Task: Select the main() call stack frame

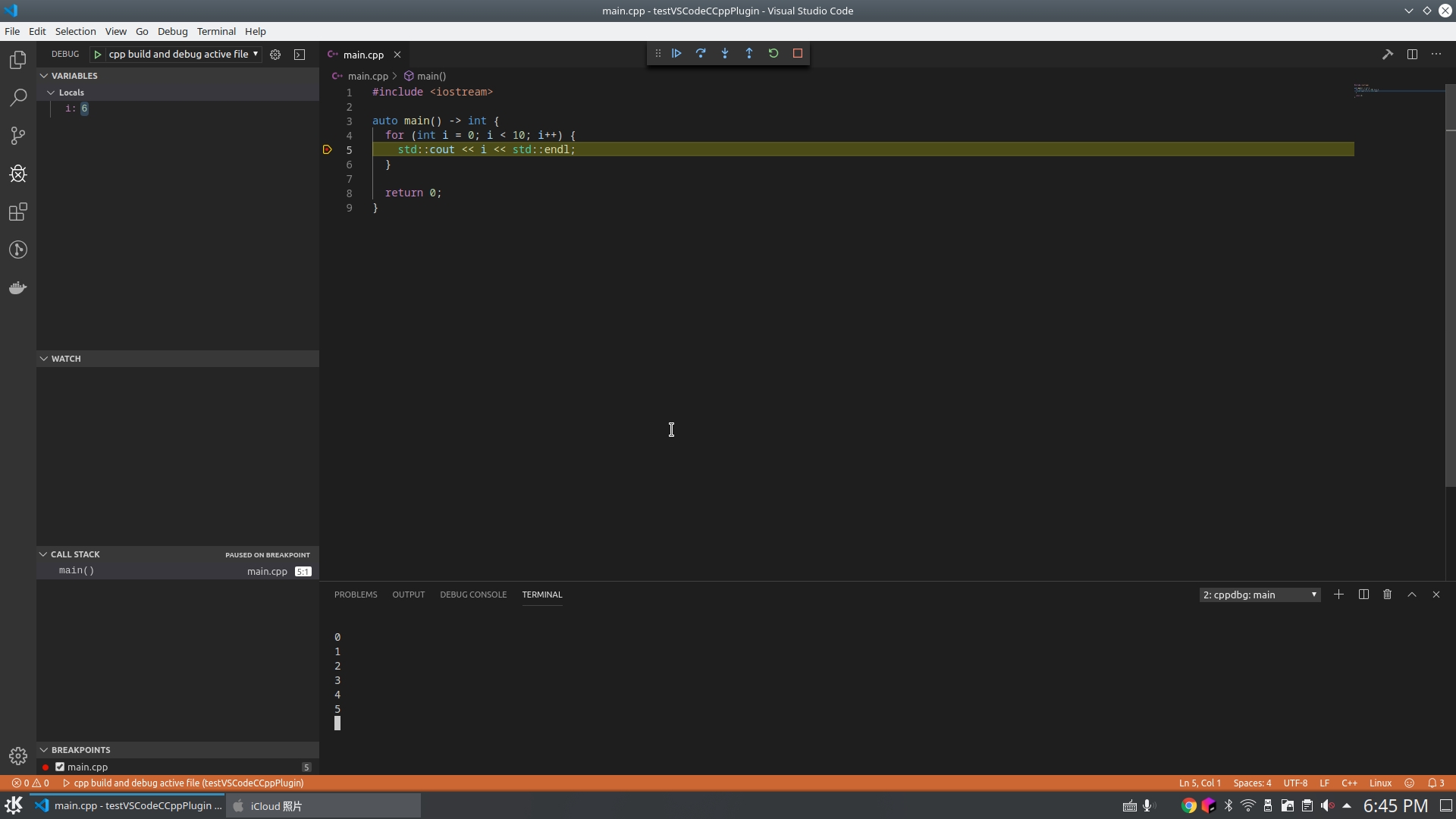Action: [x=77, y=571]
